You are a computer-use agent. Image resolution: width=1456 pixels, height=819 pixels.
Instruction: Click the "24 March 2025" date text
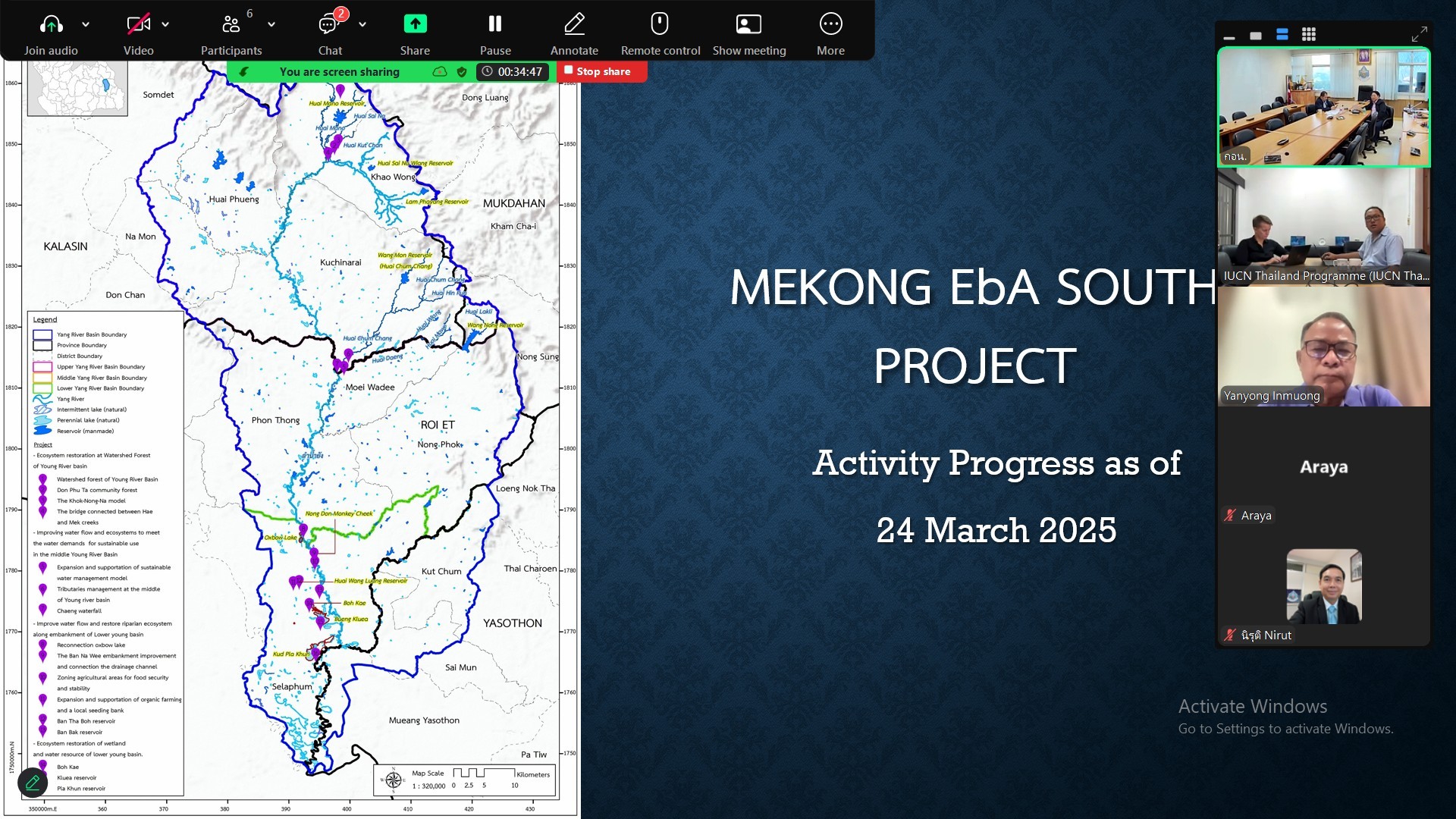(996, 530)
